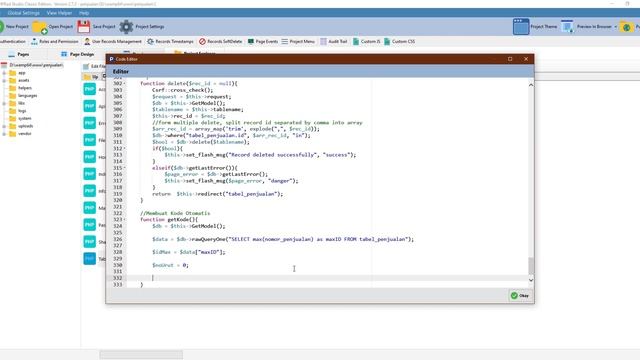640x360 pixels.
Task: Select the helpers folder in project tree
Action: pos(24,88)
